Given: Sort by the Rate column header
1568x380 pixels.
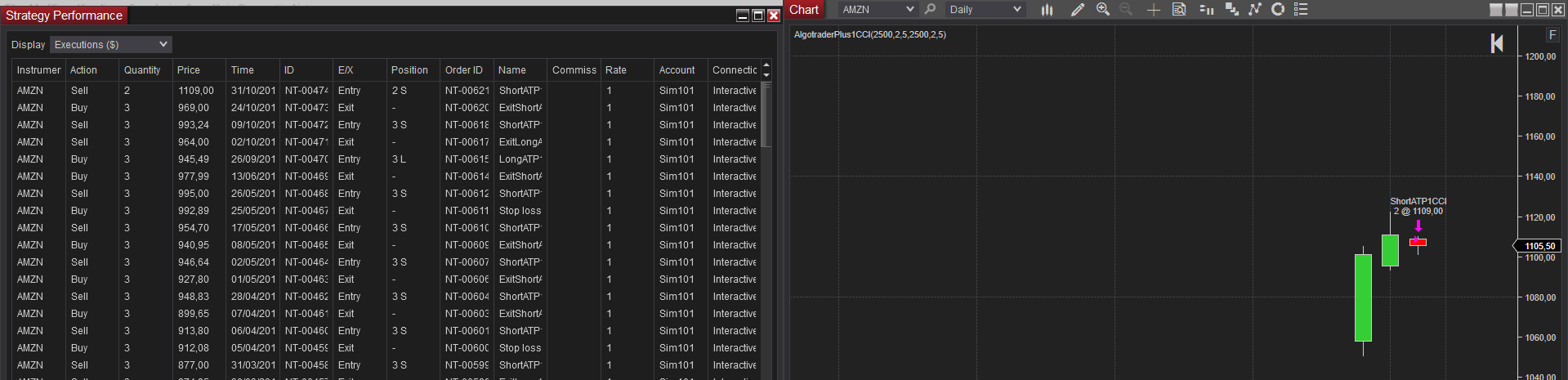Looking at the screenshot, I should pos(627,70).
